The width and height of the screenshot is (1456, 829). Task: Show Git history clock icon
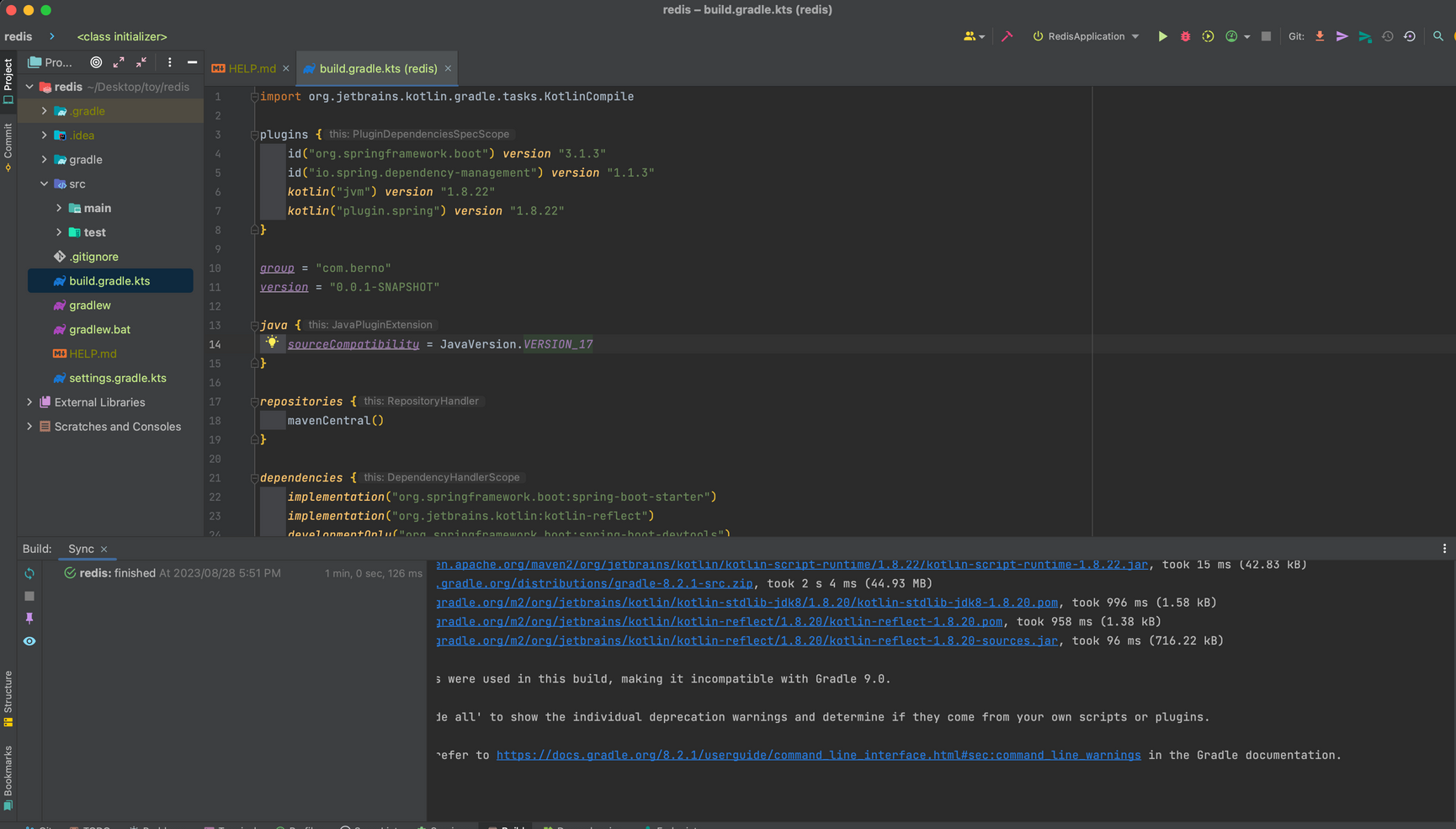1387,36
